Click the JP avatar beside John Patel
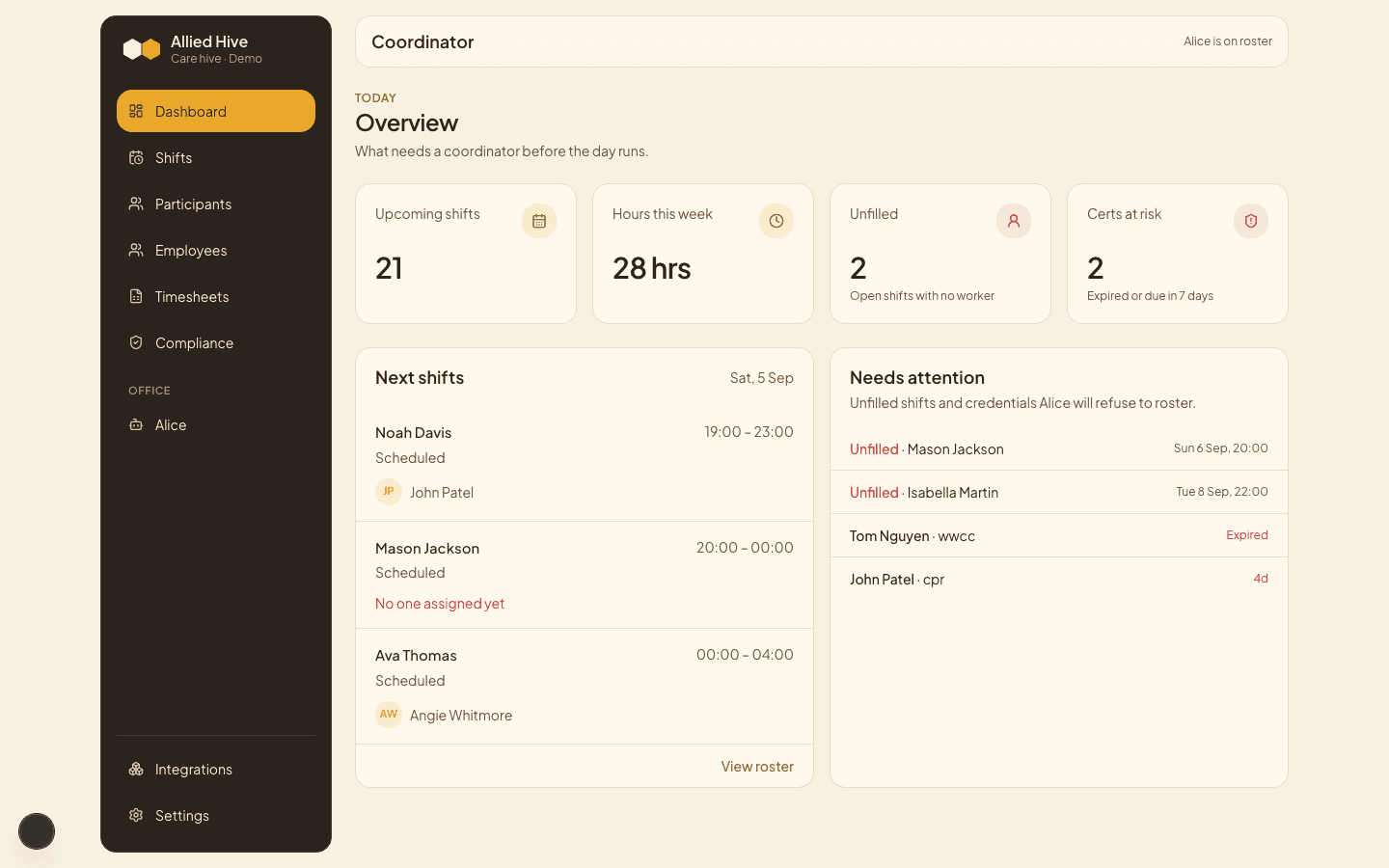 click(389, 492)
